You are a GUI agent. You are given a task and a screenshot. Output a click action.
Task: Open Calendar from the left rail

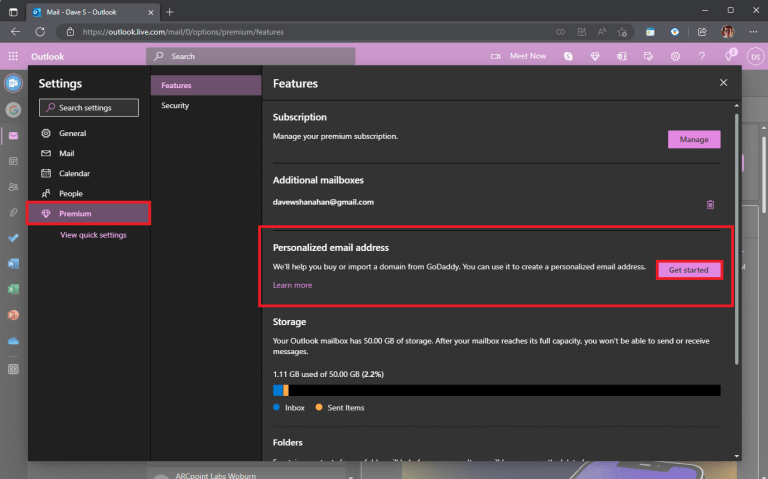[x=13, y=161]
